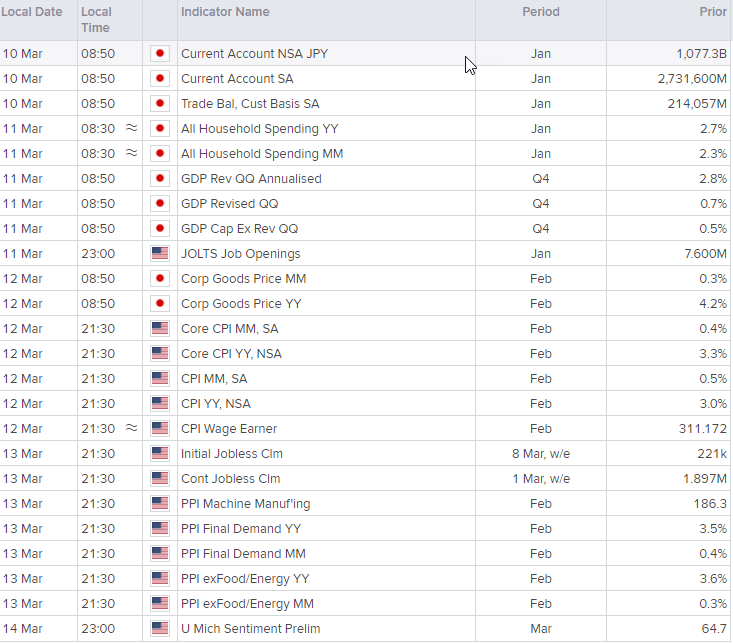Click the prior value 1,077.3B

[x=702, y=54]
